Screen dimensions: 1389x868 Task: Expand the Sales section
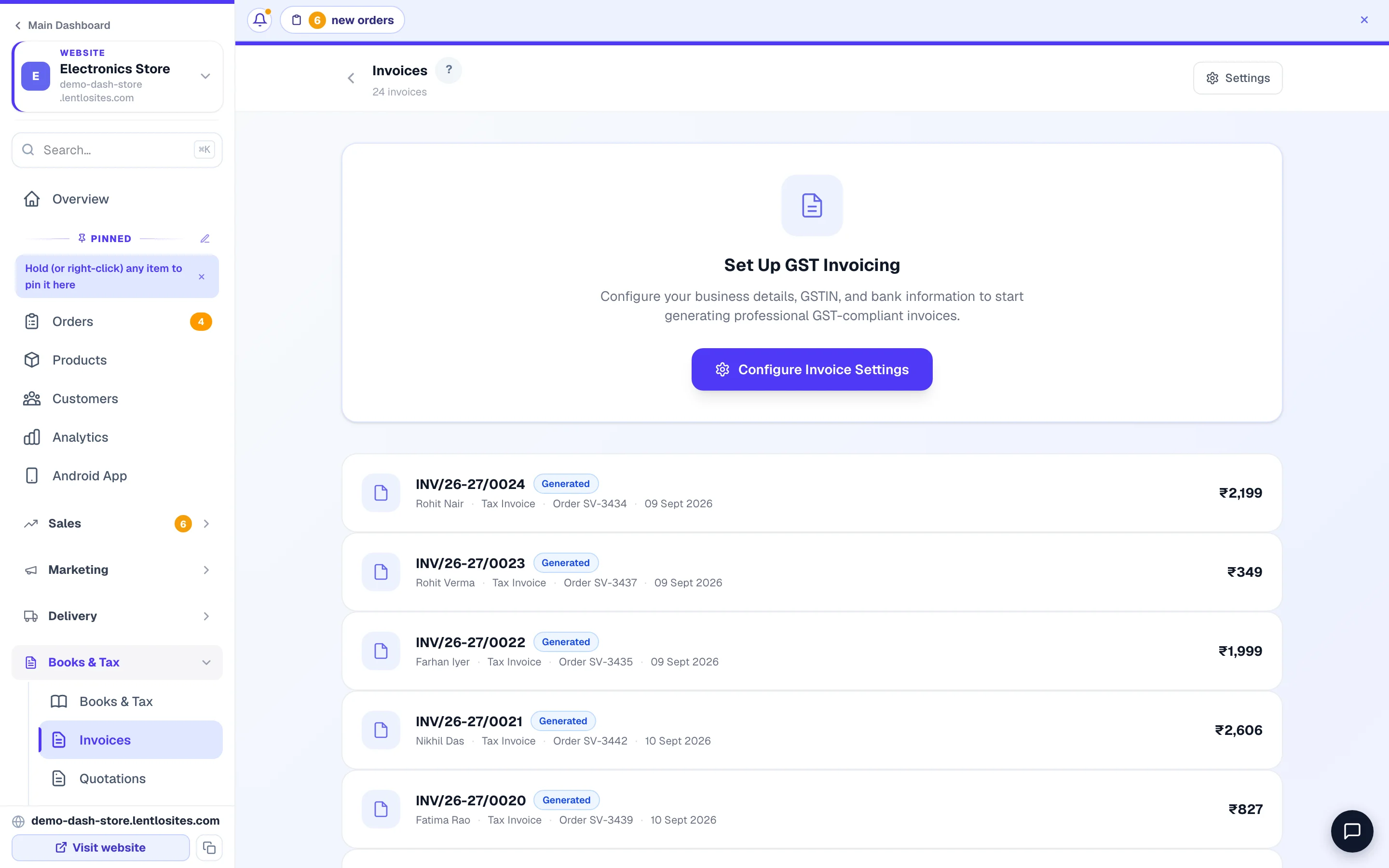tap(117, 524)
